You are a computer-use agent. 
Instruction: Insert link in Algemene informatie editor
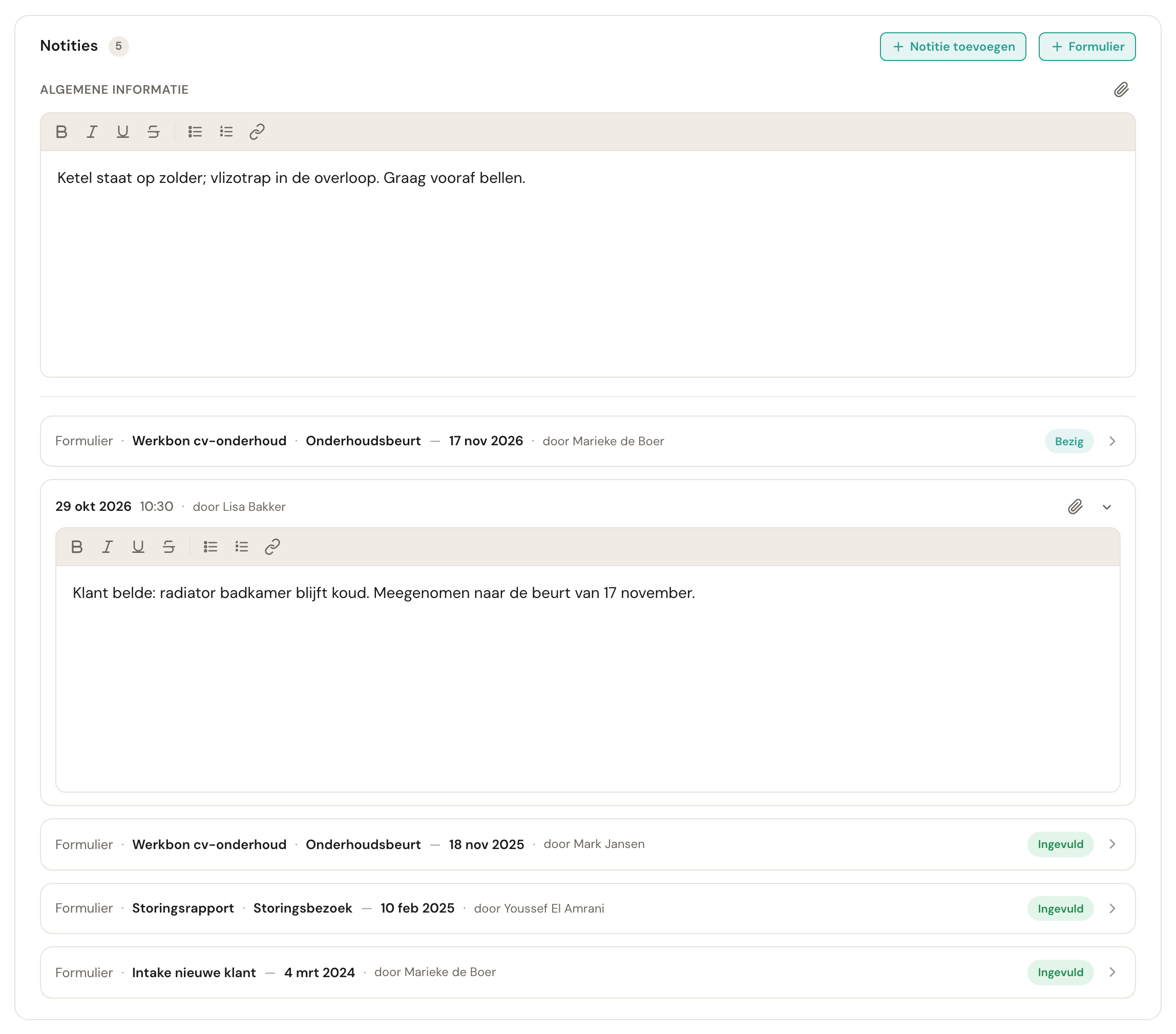pos(257,132)
